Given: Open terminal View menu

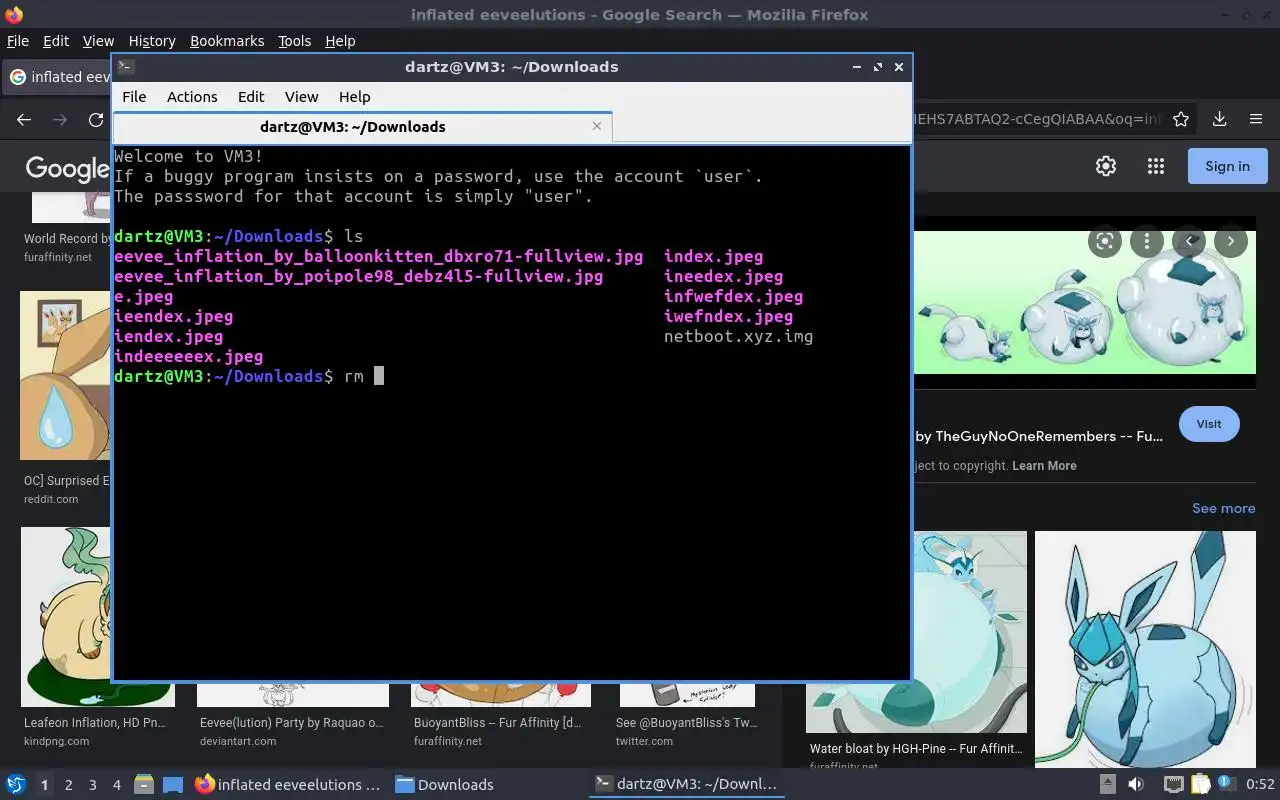Looking at the screenshot, I should pyautogui.click(x=301, y=97).
